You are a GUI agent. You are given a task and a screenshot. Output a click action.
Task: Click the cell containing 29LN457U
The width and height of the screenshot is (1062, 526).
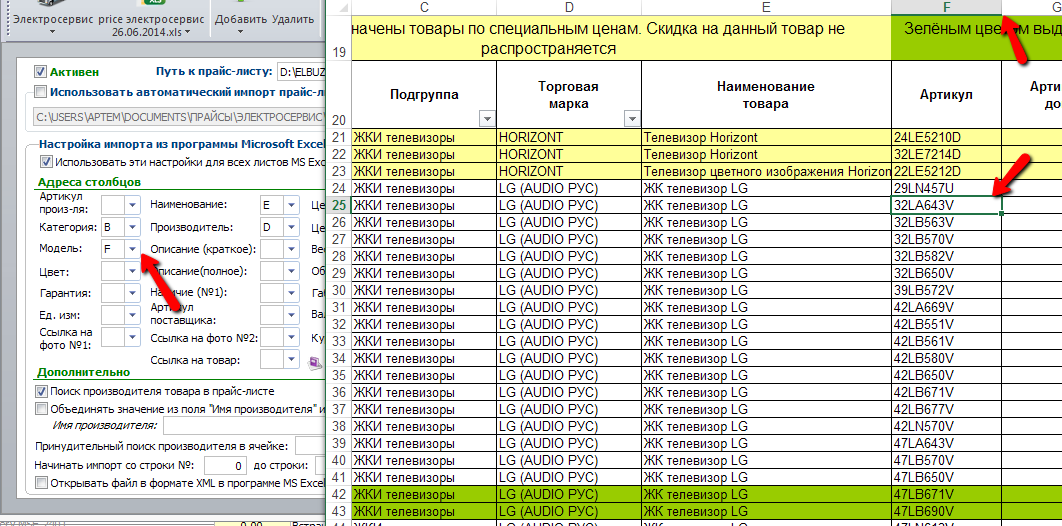click(946, 188)
